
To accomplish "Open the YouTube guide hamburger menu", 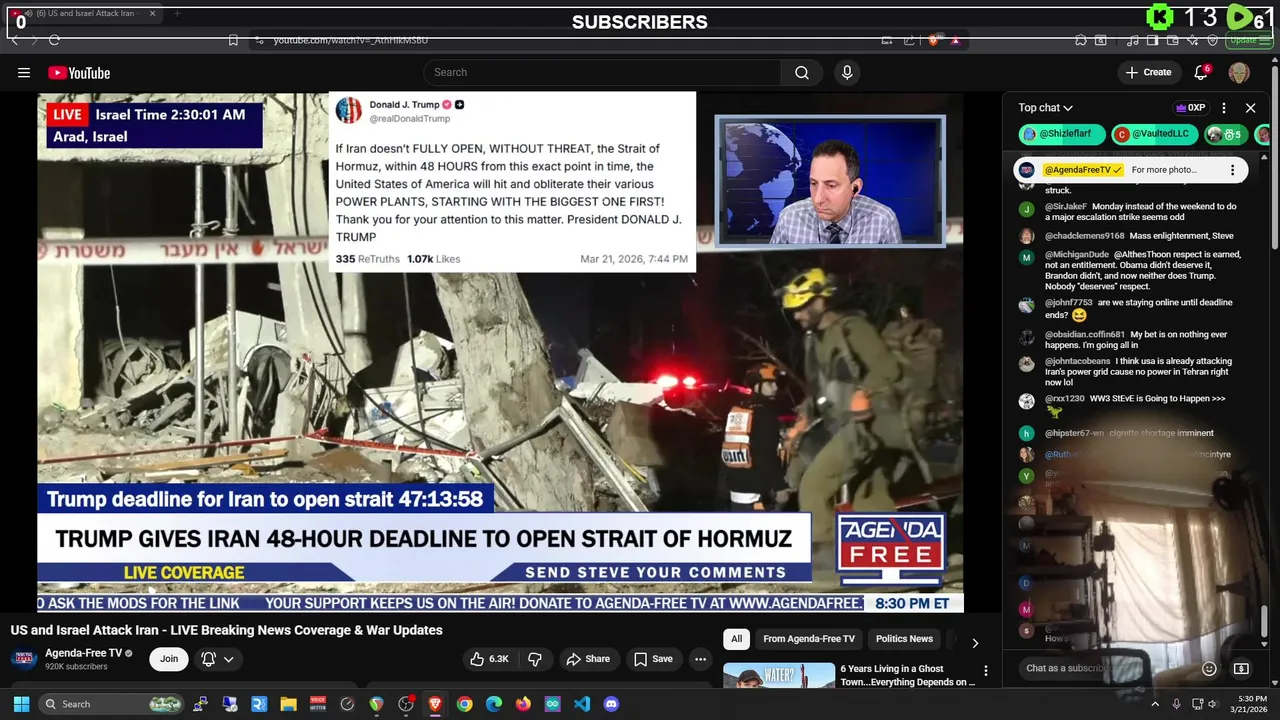I will 24,72.
